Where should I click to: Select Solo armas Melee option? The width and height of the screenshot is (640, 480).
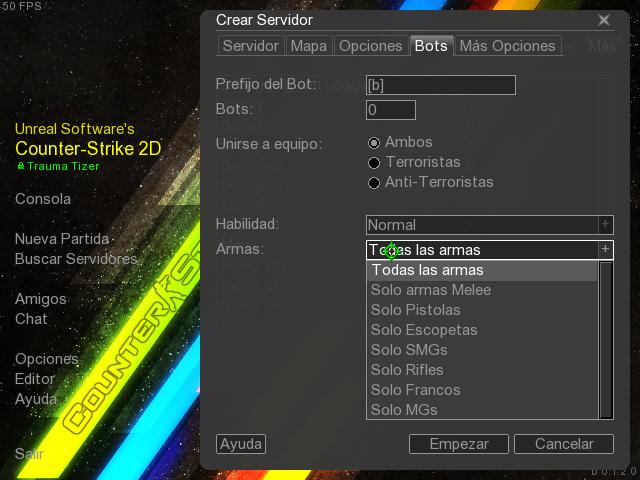pyautogui.click(x=431, y=290)
